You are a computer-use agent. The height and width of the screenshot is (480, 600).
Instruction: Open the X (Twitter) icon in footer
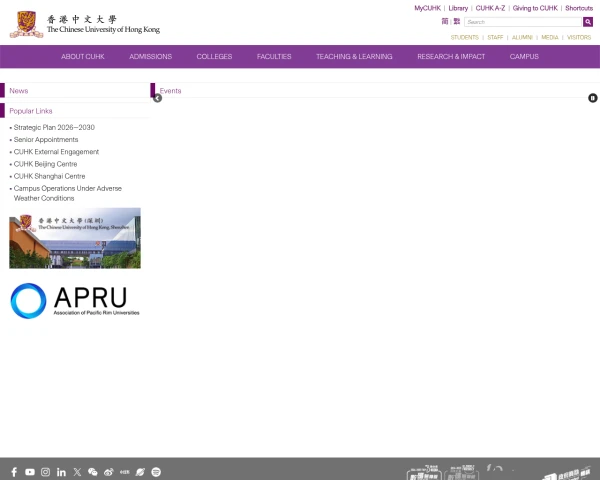pos(77,472)
